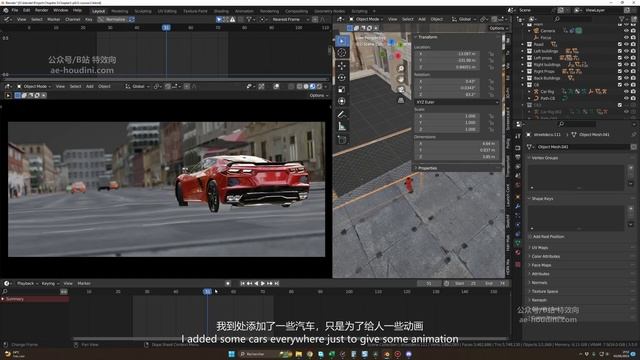The width and height of the screenshot is (640, 360).
Task: Select the Scale tool in viewport toolbar
Action: 342,89
